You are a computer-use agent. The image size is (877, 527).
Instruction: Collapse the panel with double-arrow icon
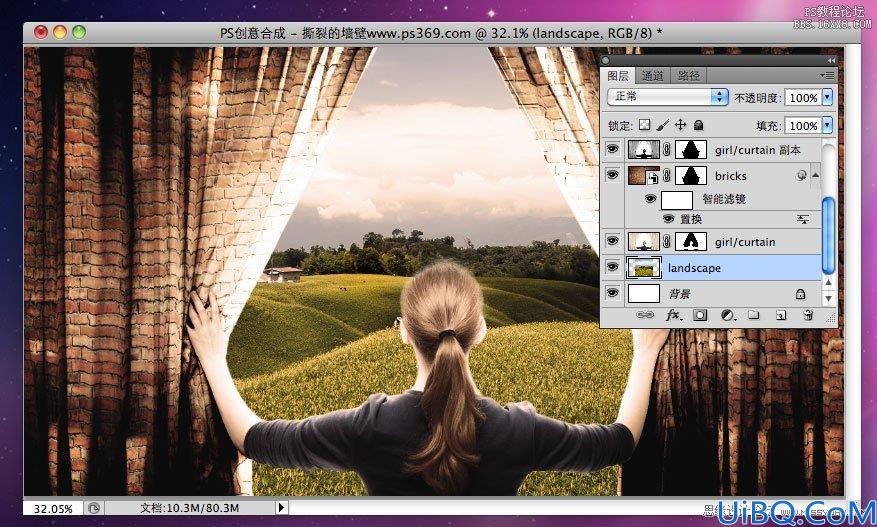tap(831, 60)
